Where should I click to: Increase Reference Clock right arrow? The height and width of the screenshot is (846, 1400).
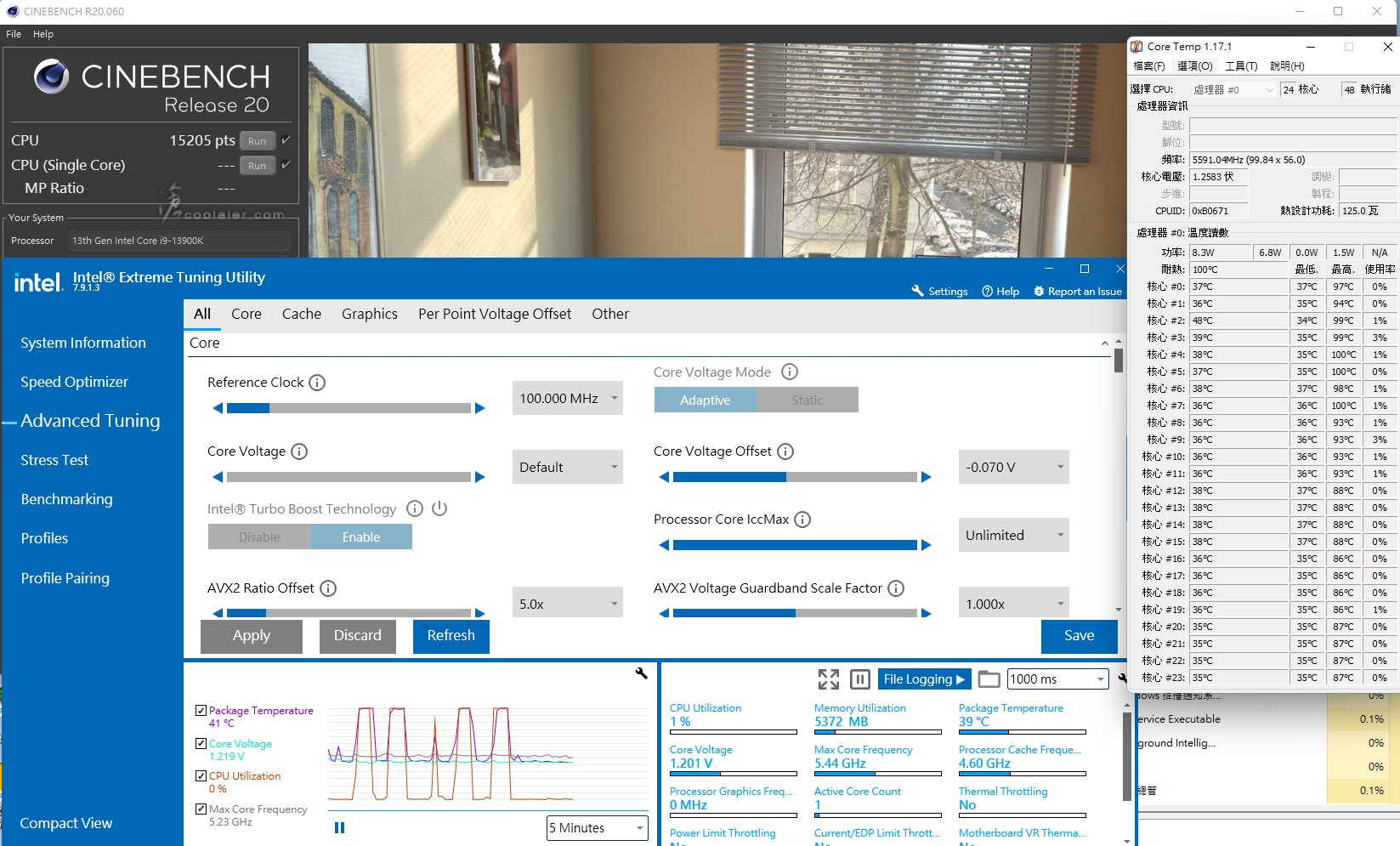(480, 408)
